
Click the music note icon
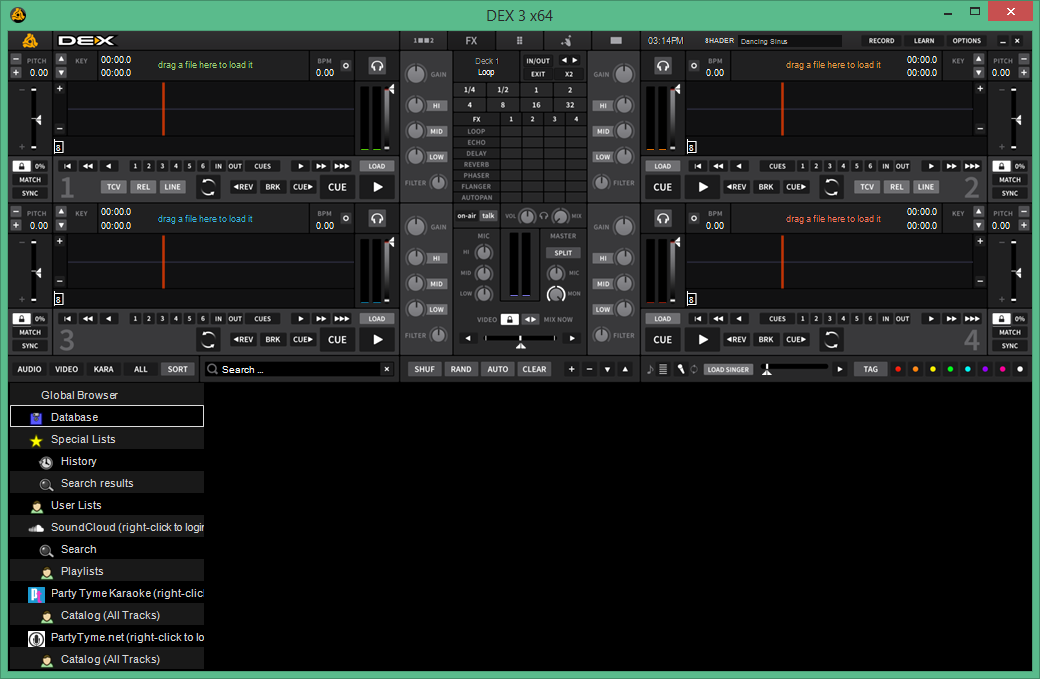(x=650, y=369)
